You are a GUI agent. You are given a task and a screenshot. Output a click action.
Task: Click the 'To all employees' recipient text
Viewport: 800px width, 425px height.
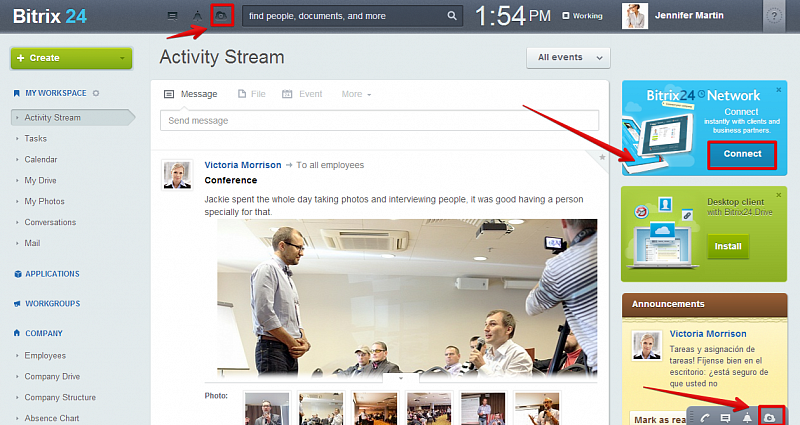click(330, 165)
